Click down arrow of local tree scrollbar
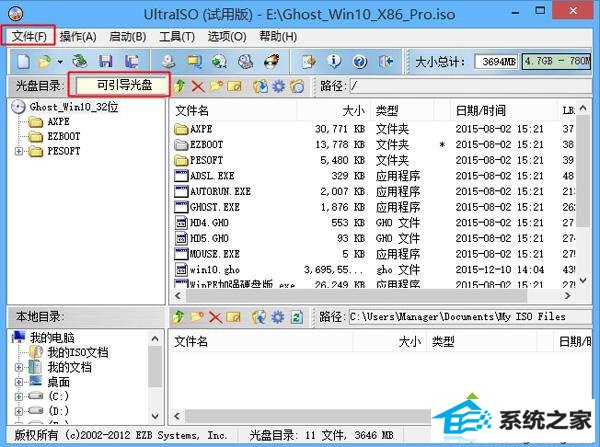The height and width of the screenshot is (447, 600). 155,416
